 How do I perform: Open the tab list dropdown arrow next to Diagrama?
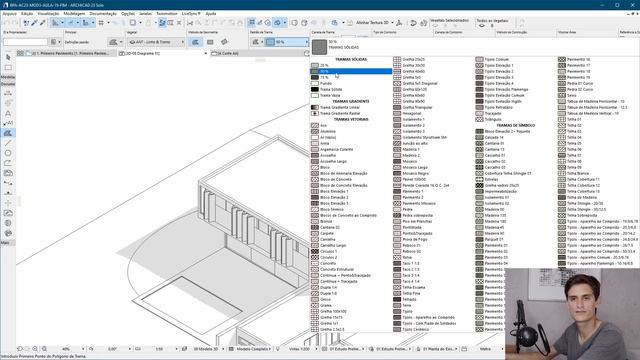[205, 53]
